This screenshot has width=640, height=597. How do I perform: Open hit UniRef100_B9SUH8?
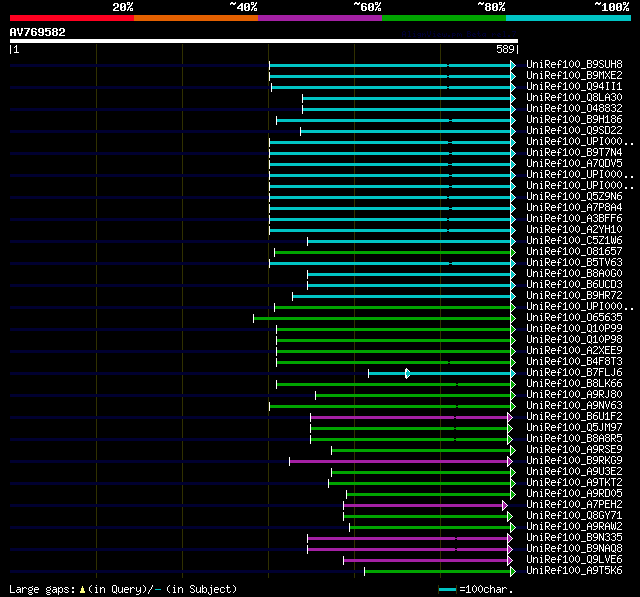click(574, 64)
